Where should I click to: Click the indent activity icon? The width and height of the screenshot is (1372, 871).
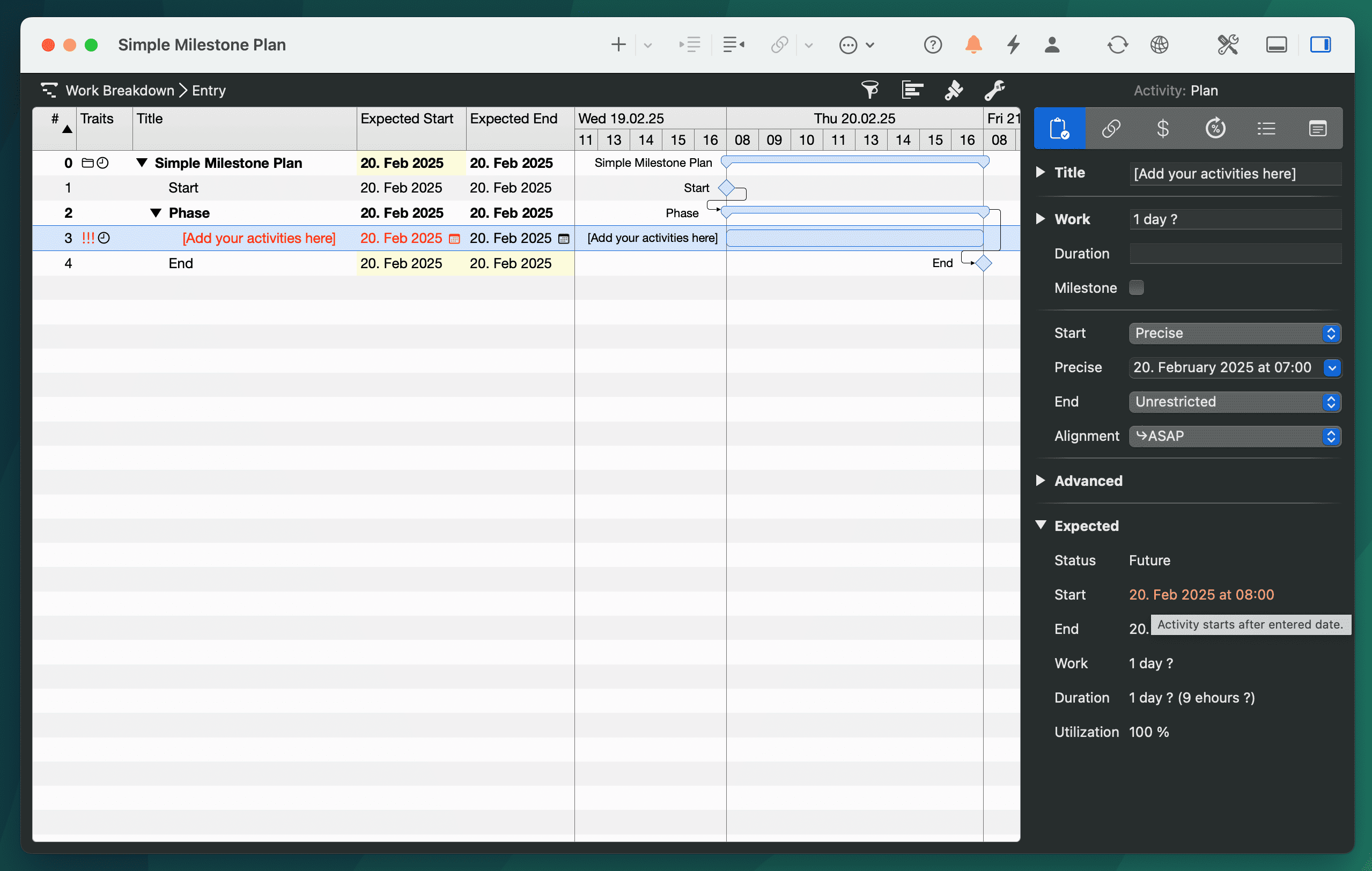pyautogui.click(x=690, y=45)
